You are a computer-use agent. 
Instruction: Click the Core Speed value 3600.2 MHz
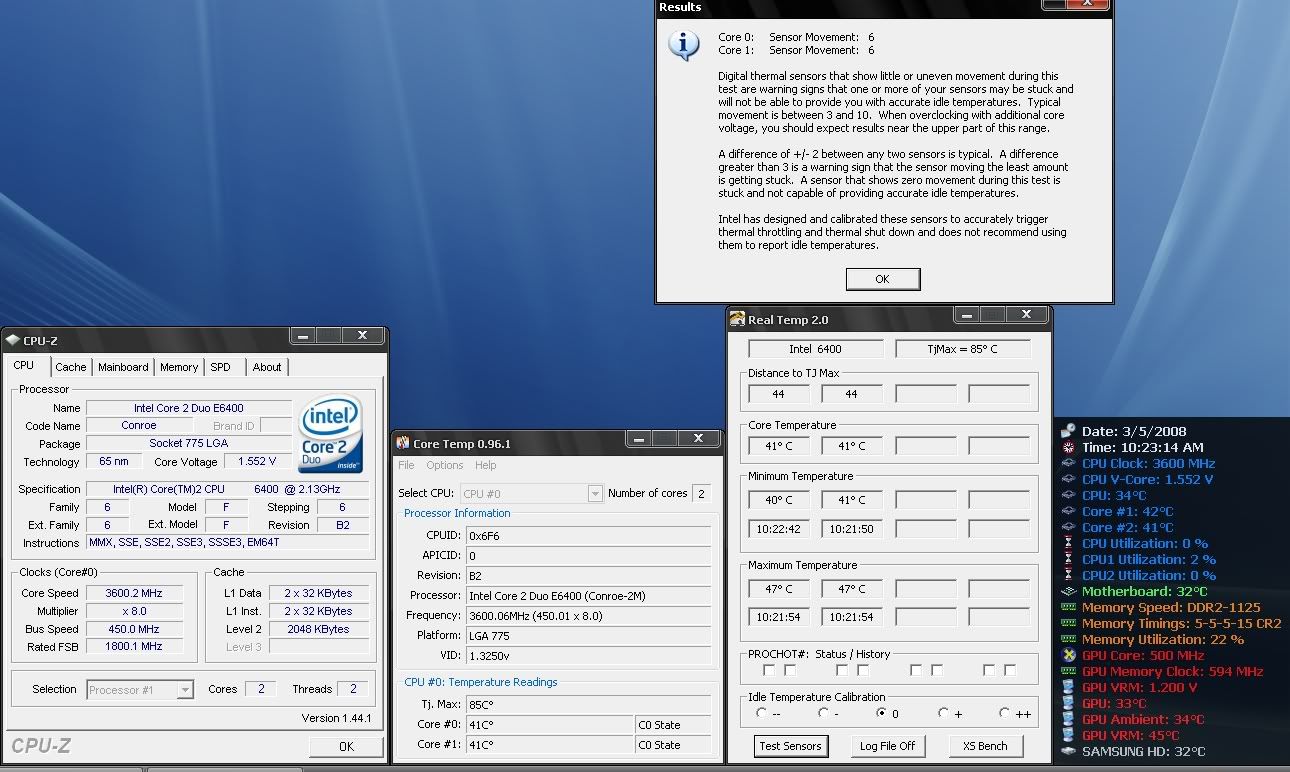pos(134,593)
